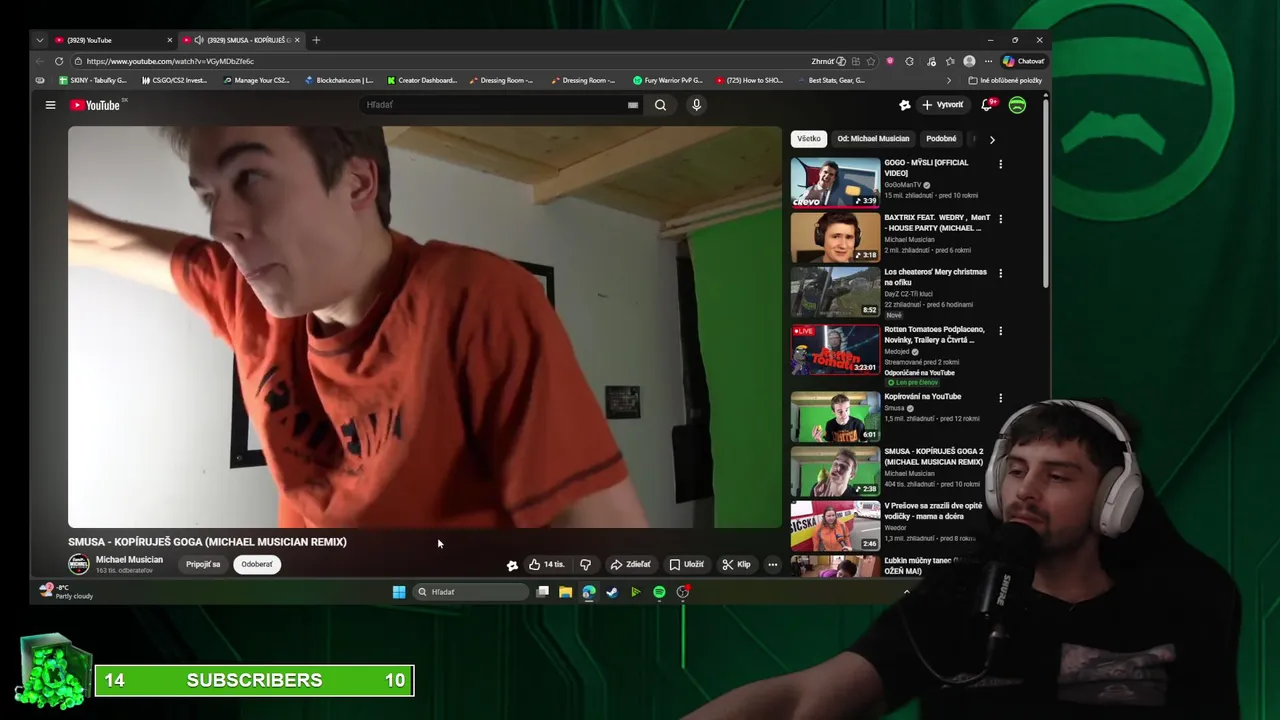This screenshot has width=1280, height=720.
Task: Open options menu for Baxtrix House Party video
Action: click(1000, 219)
